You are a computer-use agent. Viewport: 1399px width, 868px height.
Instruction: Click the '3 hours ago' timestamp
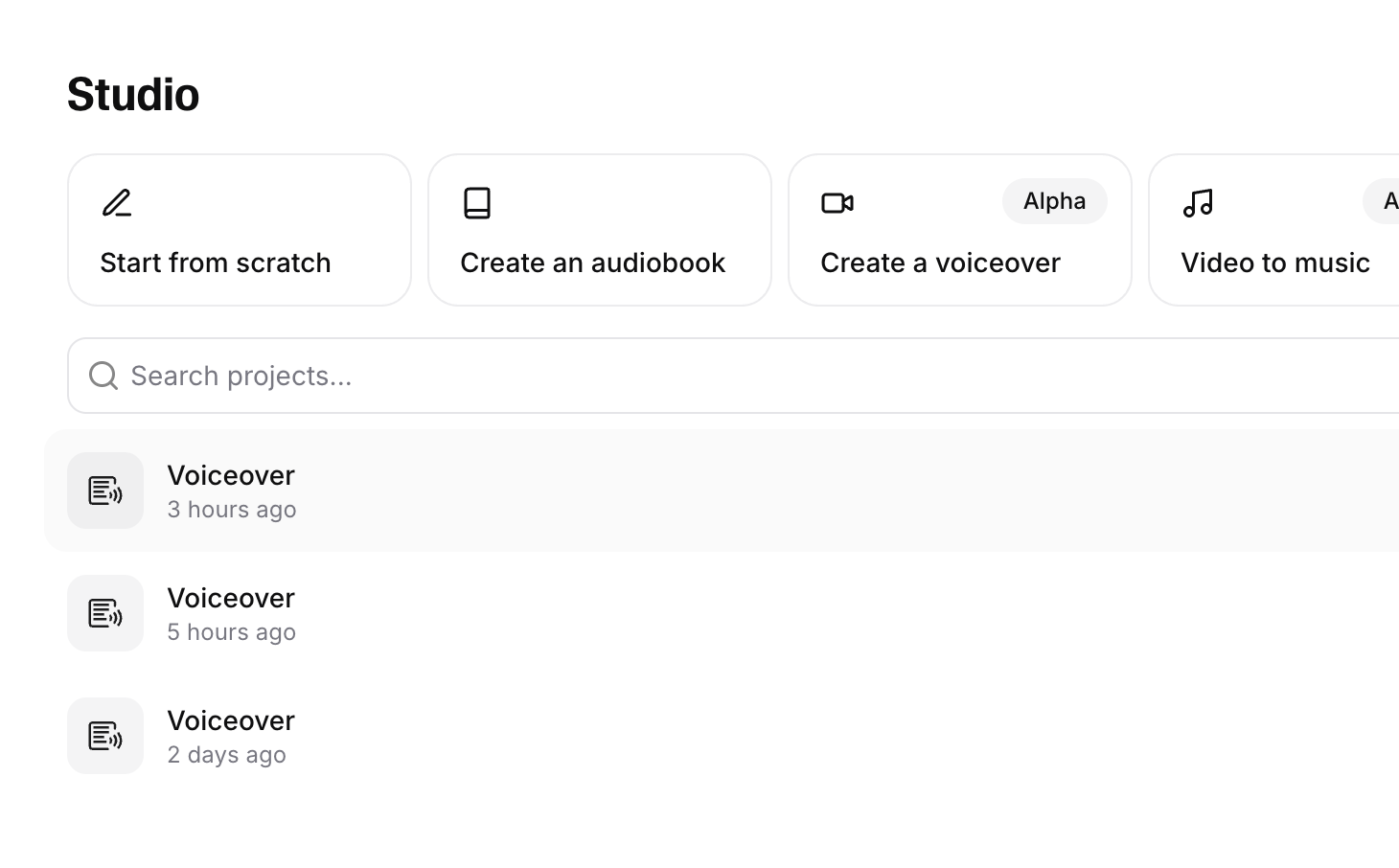(232, 510)
